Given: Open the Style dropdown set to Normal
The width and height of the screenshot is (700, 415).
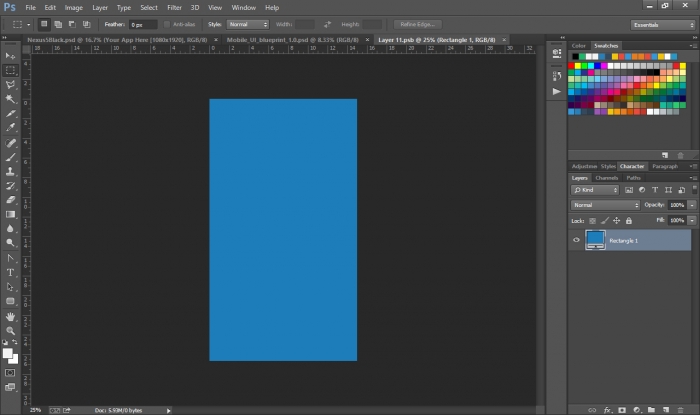Looking at the screenshot, I should [x=248, y=24].
